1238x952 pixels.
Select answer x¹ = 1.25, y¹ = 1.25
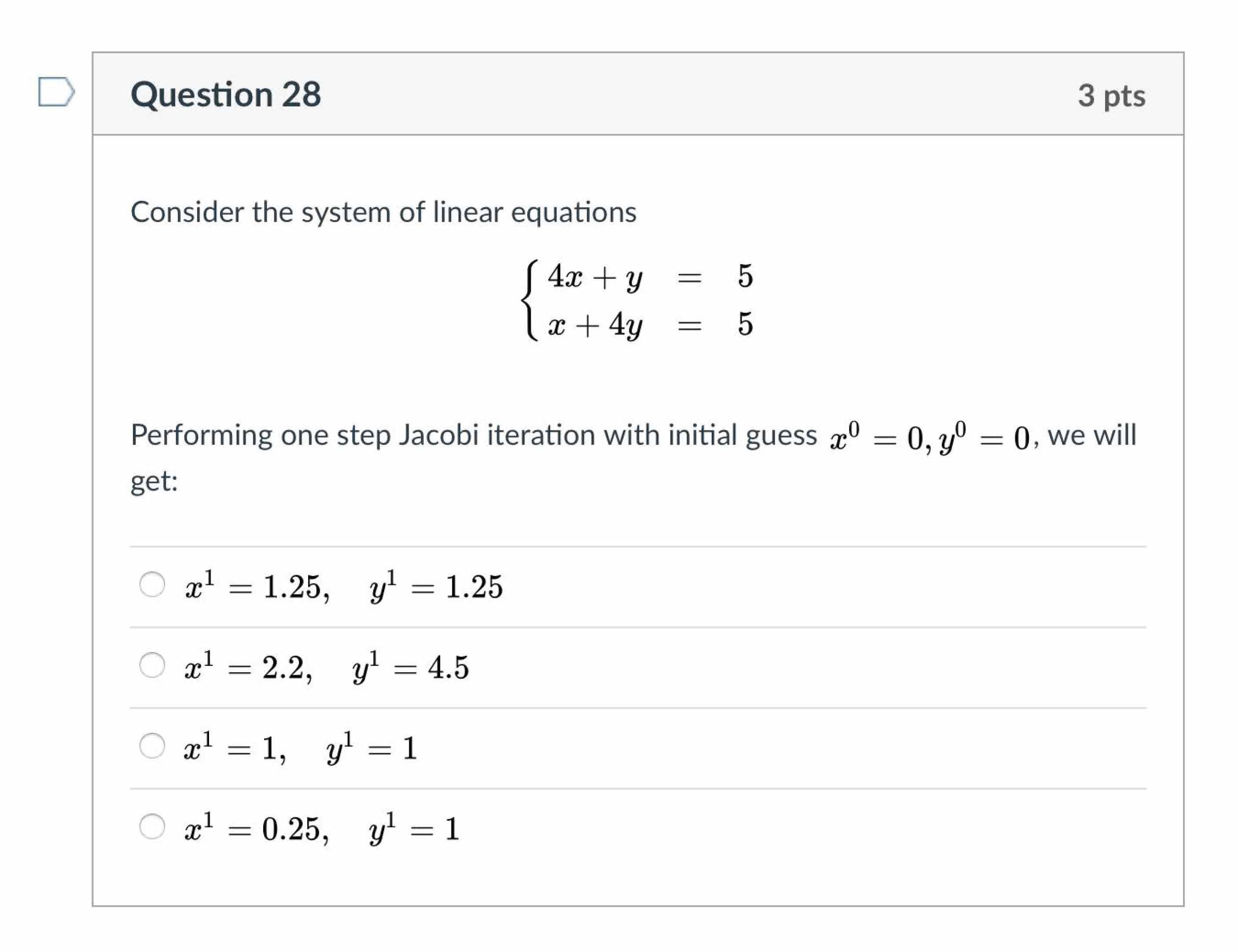point(152,585)
